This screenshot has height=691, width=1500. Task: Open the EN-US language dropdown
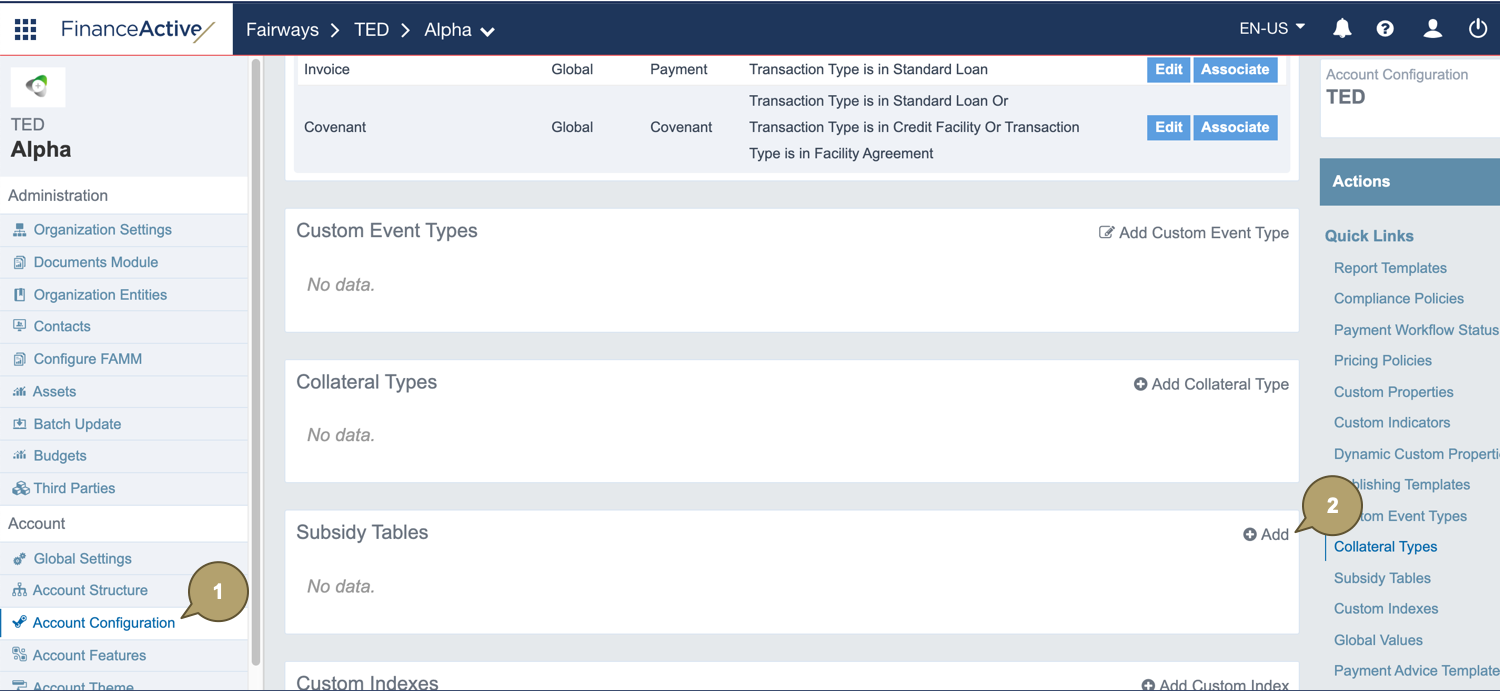point(1272,28)
